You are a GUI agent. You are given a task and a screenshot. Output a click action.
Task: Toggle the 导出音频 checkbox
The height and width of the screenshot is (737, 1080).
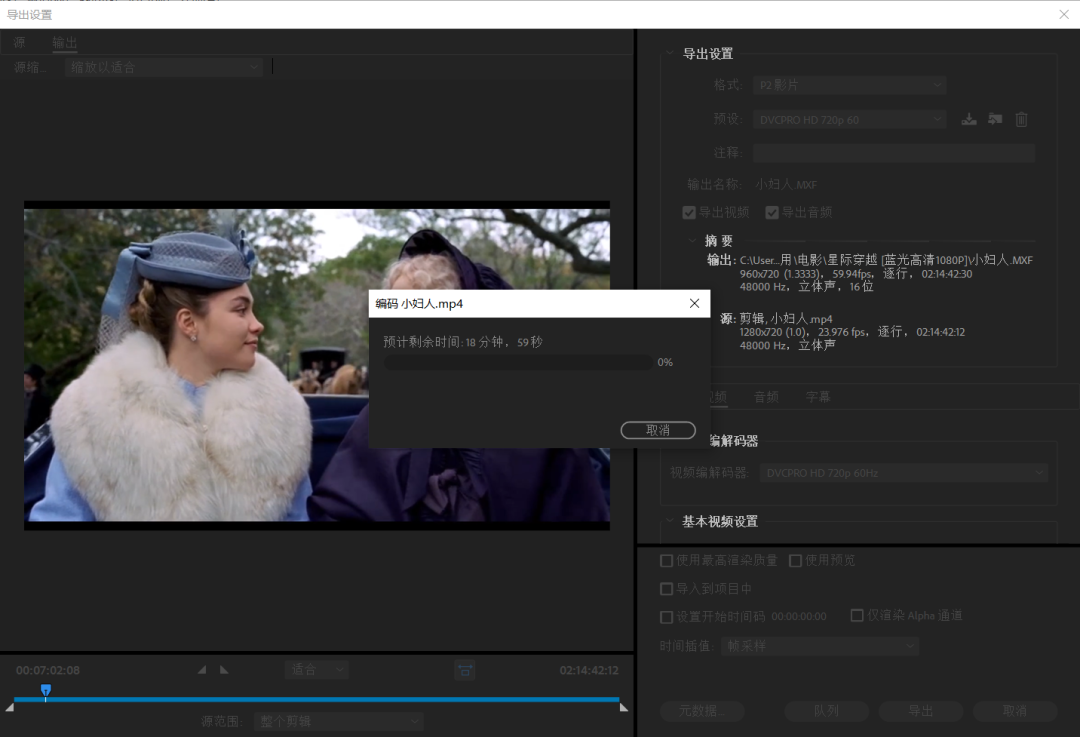tap(772, 212)
